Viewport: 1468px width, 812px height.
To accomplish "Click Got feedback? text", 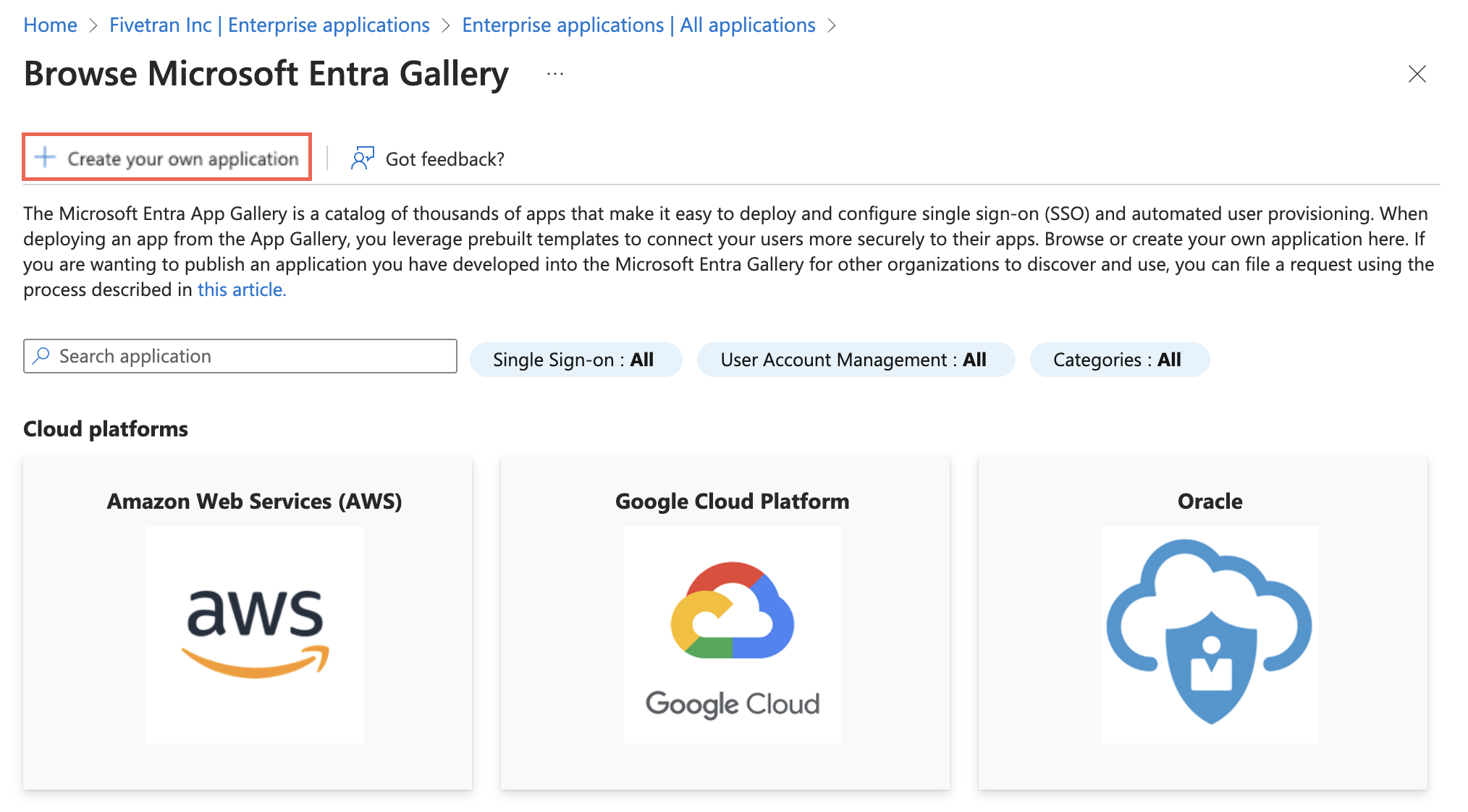I will (x=444, y=159).
